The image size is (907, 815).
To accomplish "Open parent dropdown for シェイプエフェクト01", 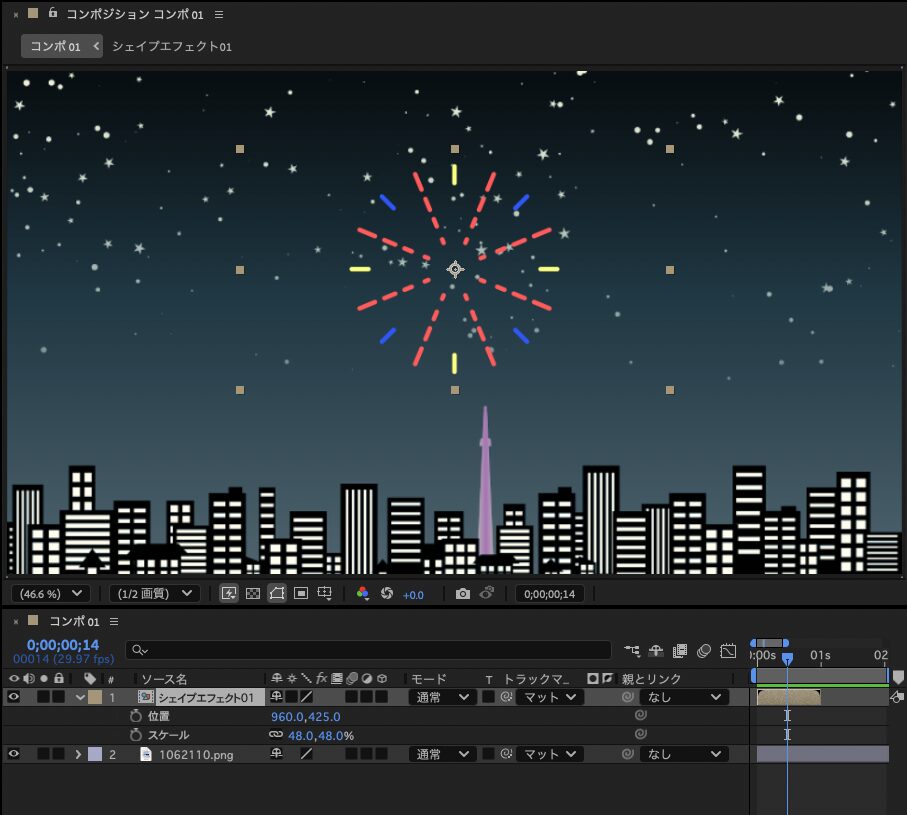I will [x=684, y=697].
